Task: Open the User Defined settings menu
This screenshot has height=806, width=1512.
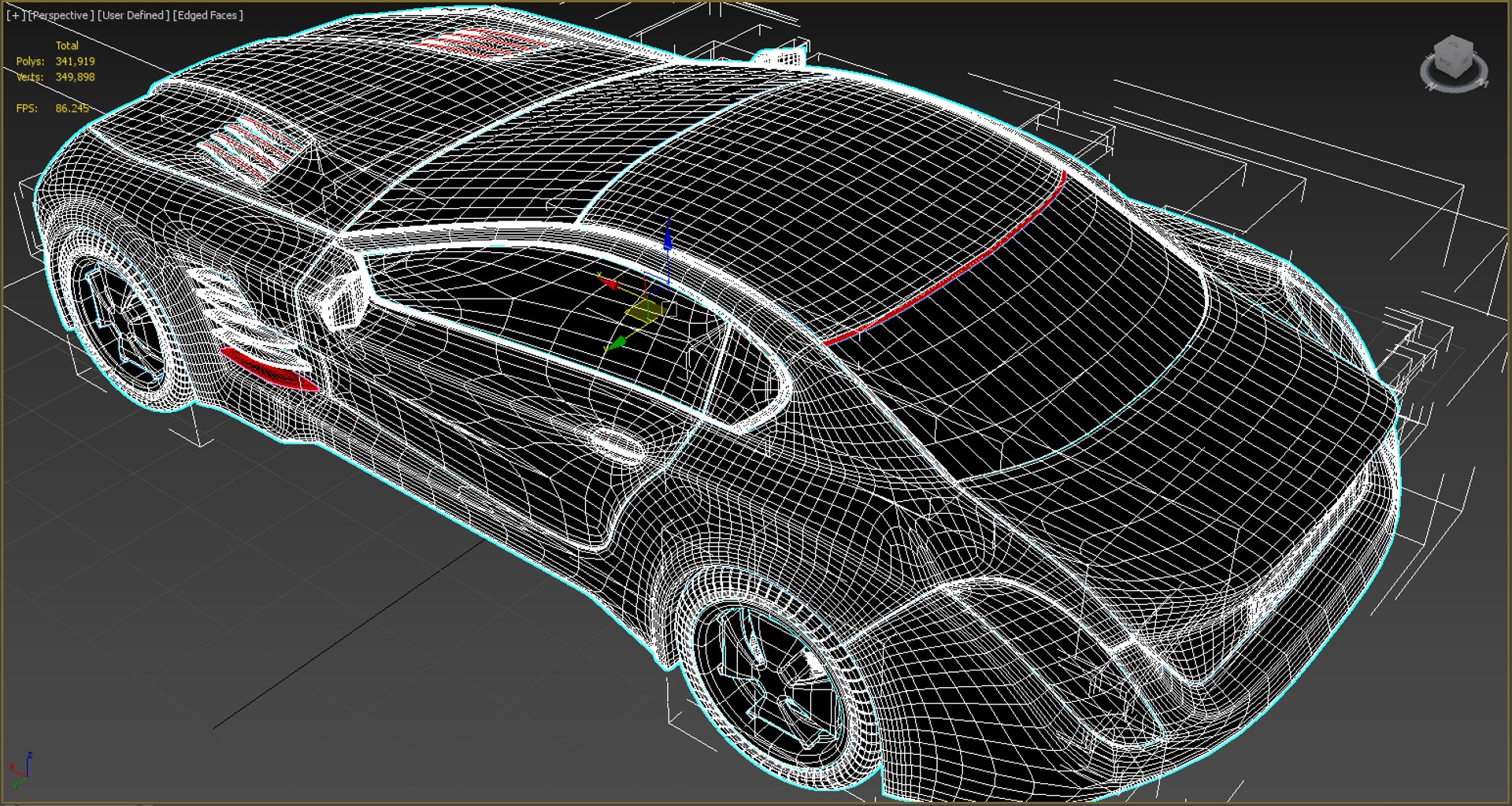Action: (132, 15)
